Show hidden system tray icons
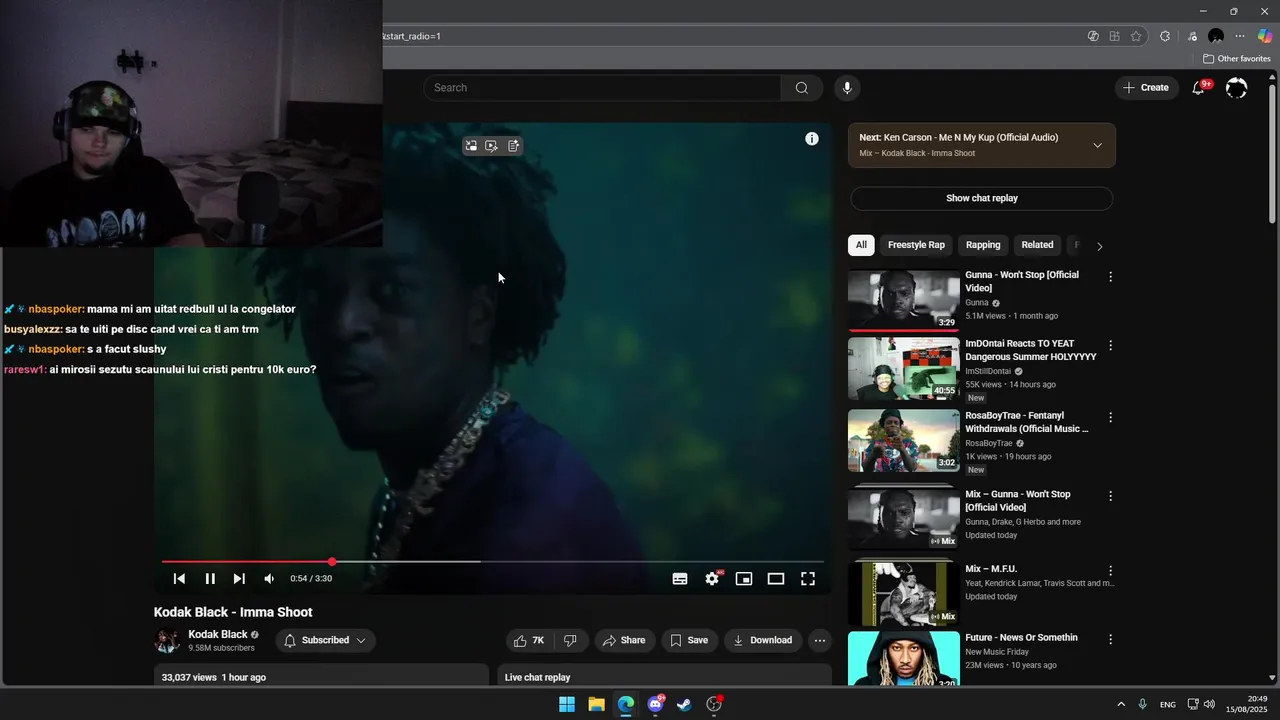Viewport: 1280px width, 720px height. [x=1121, y=704]
